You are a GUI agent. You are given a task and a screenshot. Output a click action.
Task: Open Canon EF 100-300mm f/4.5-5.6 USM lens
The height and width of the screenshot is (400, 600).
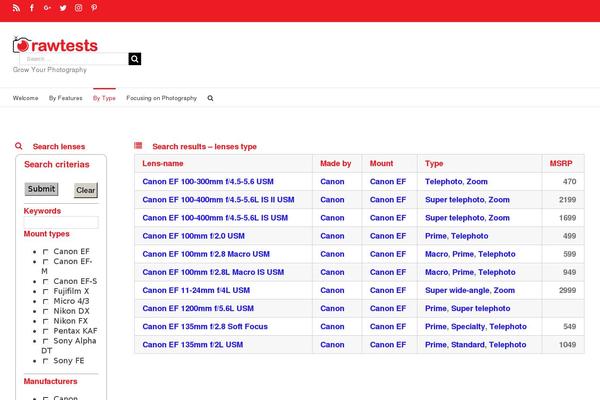[208, 181]
